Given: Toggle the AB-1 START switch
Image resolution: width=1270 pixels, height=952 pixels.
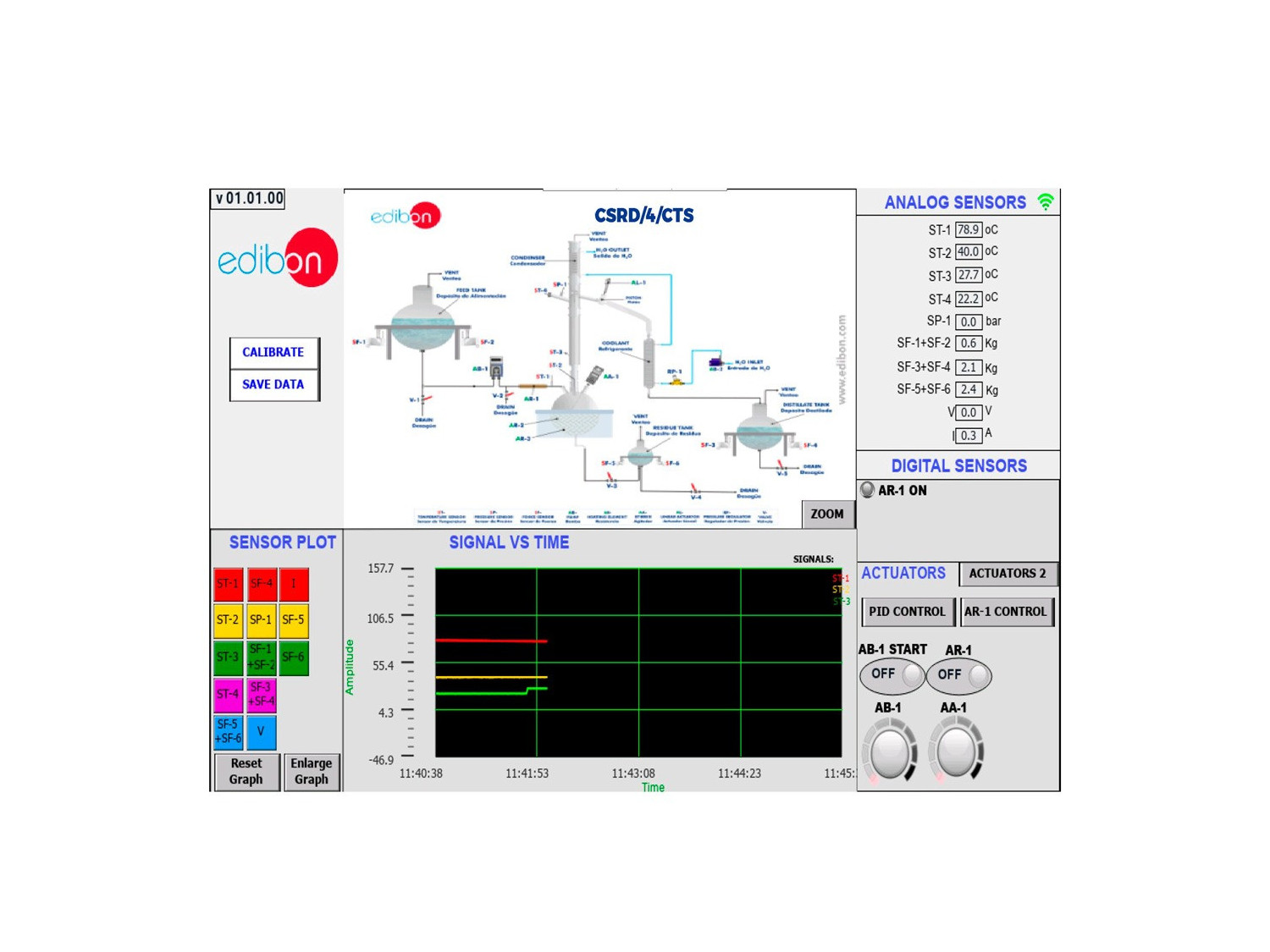Looking at the screenshot, I should click(x=892, y=674).
